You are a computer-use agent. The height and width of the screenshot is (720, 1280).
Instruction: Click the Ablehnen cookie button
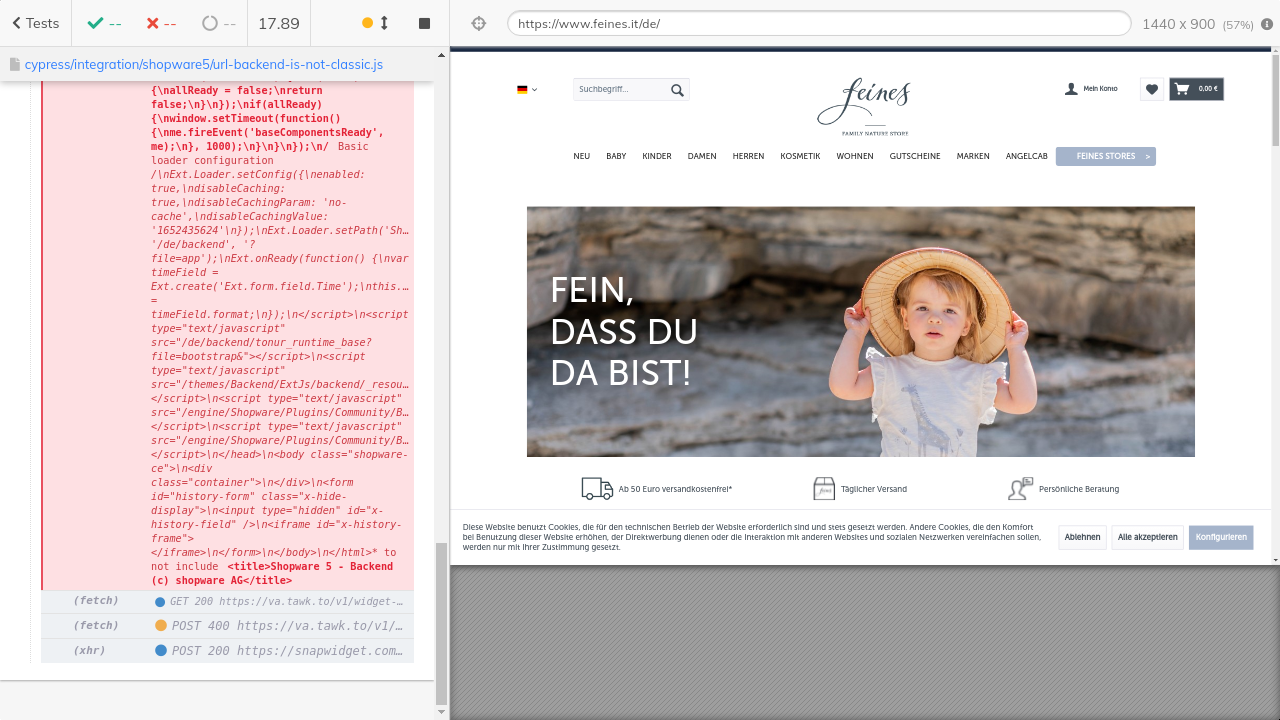click(x=1082, y=537)
